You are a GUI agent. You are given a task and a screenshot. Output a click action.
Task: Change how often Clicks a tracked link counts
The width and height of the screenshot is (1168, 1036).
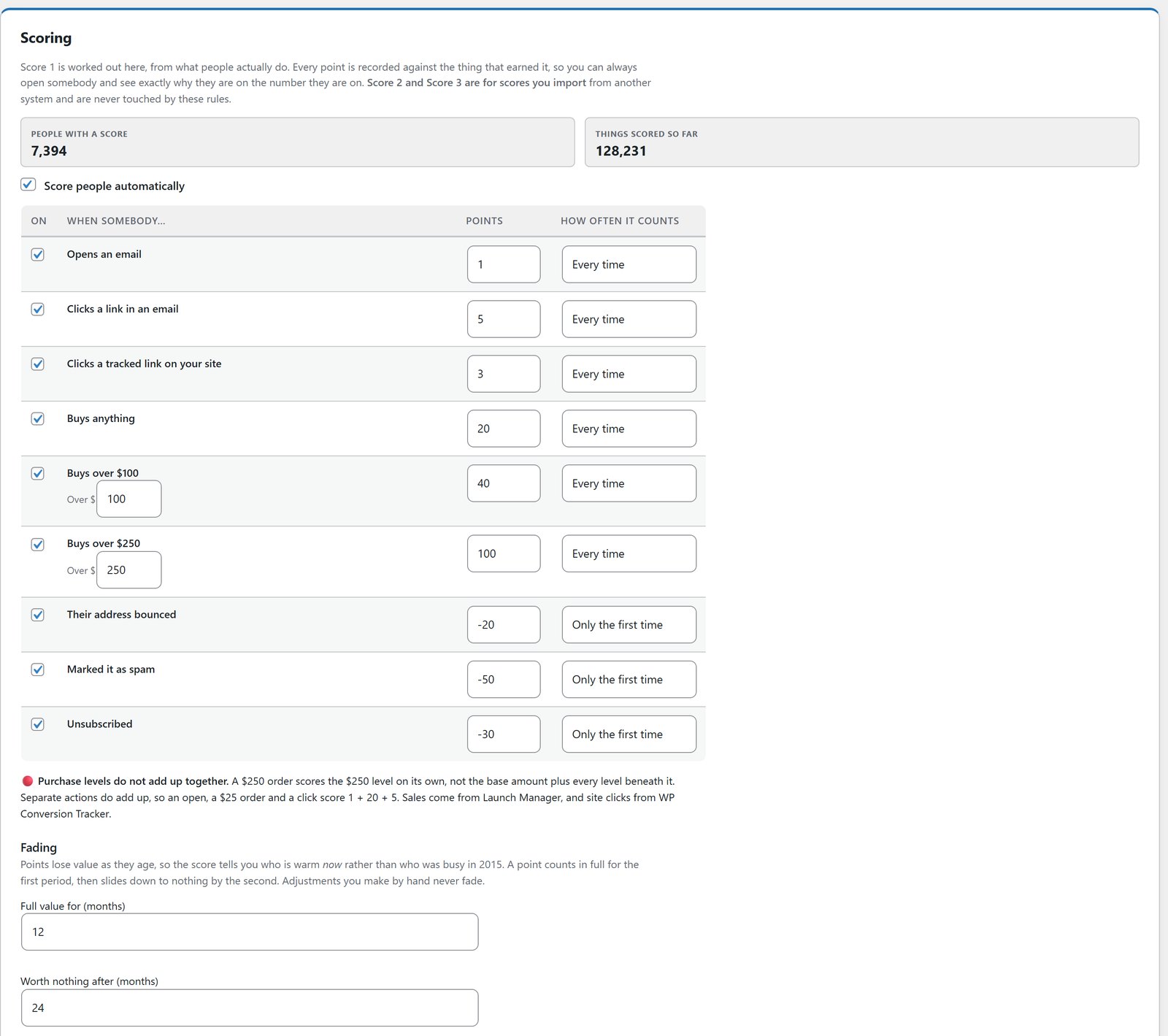(x=629, y=374)
